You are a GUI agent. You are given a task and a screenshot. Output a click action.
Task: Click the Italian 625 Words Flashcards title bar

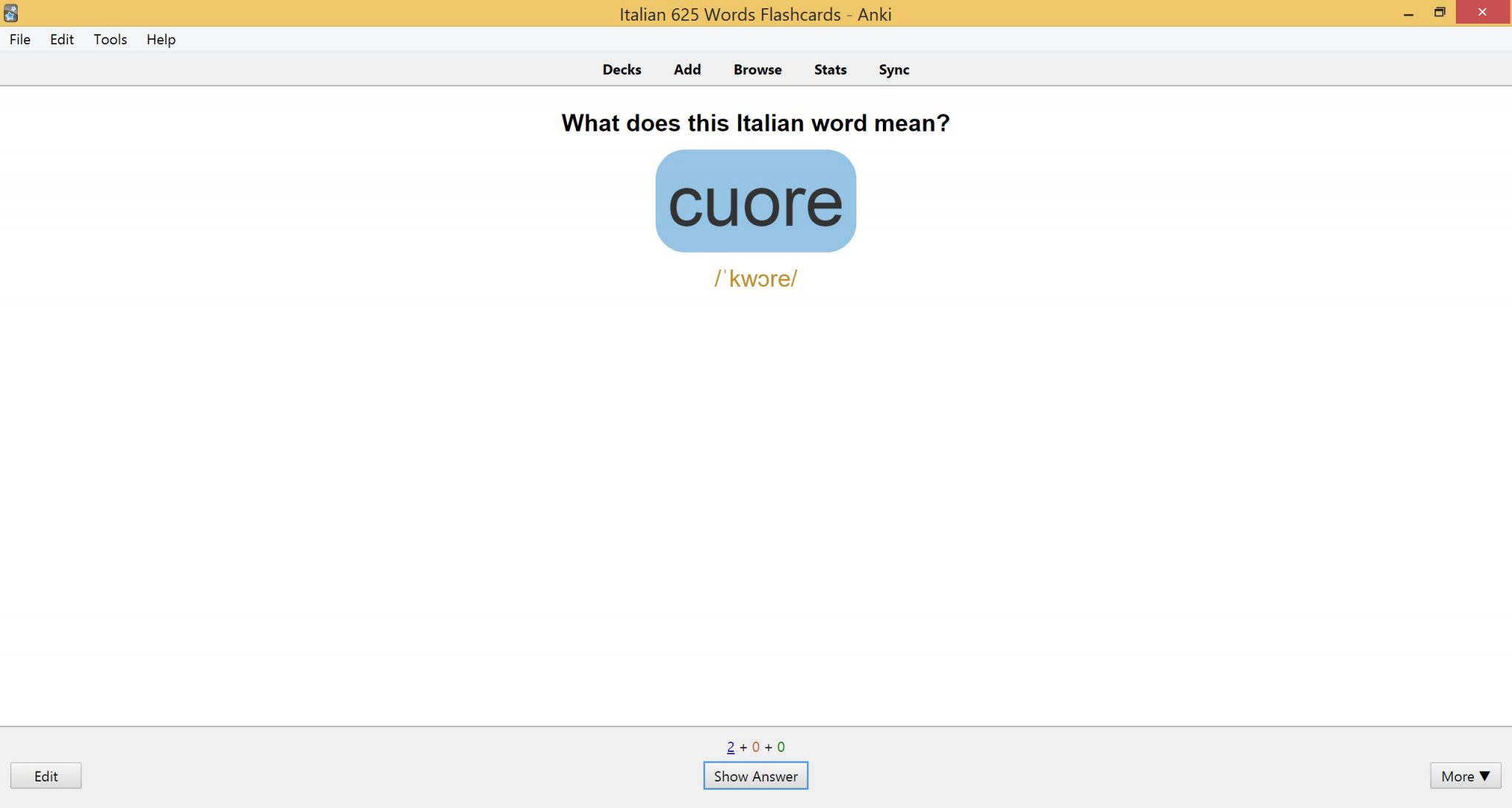coord(755,14)
